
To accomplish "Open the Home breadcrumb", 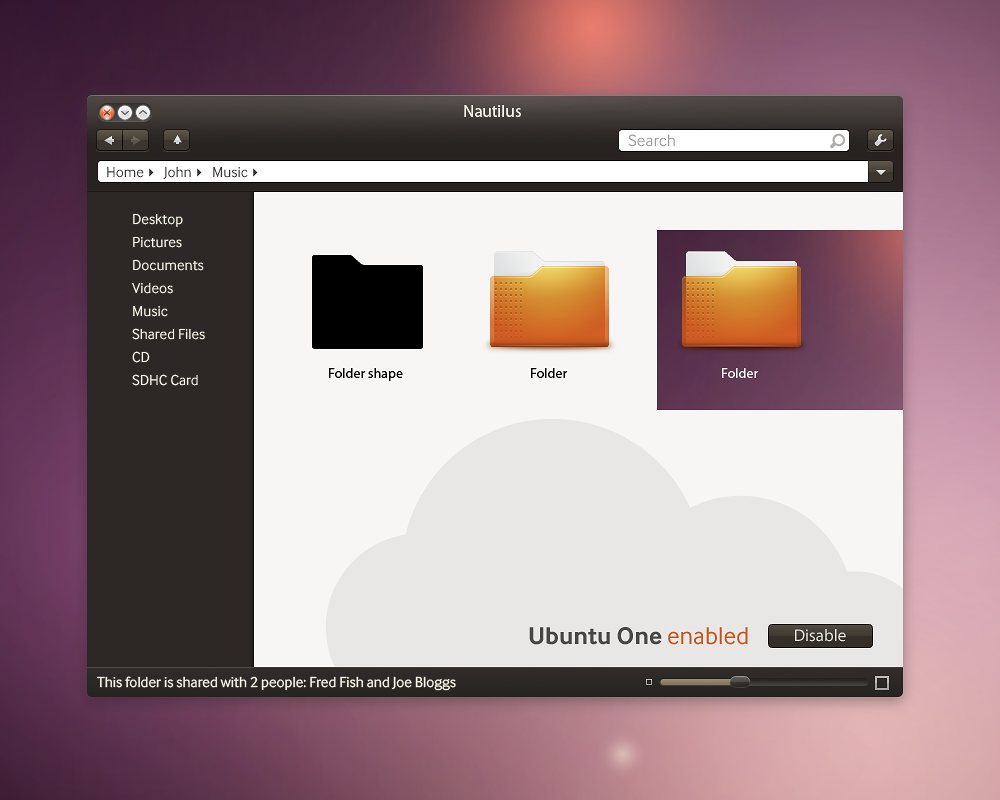I will coord(124,172).
